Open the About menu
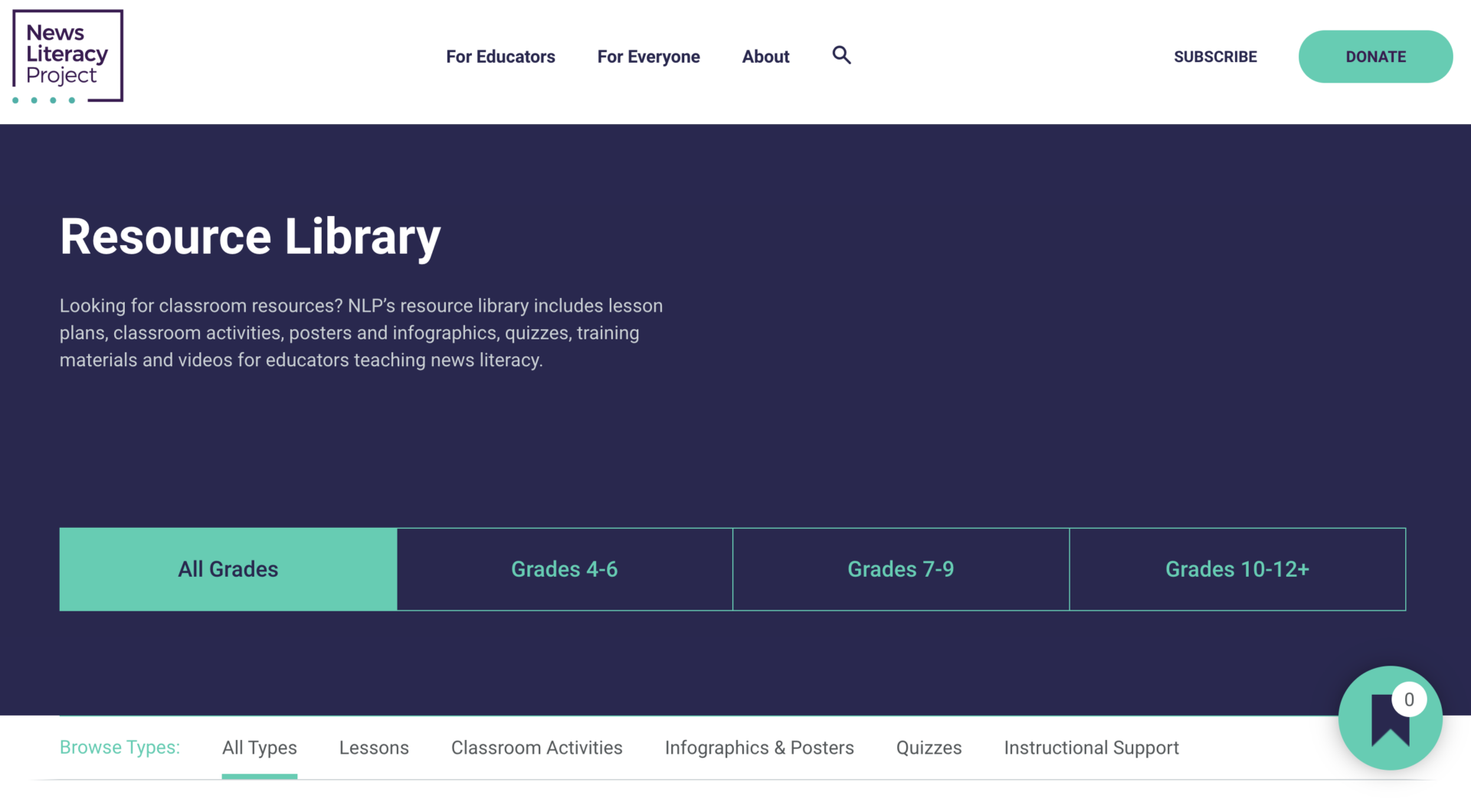Screen dimensions: 1471x812 click(765, 56)
